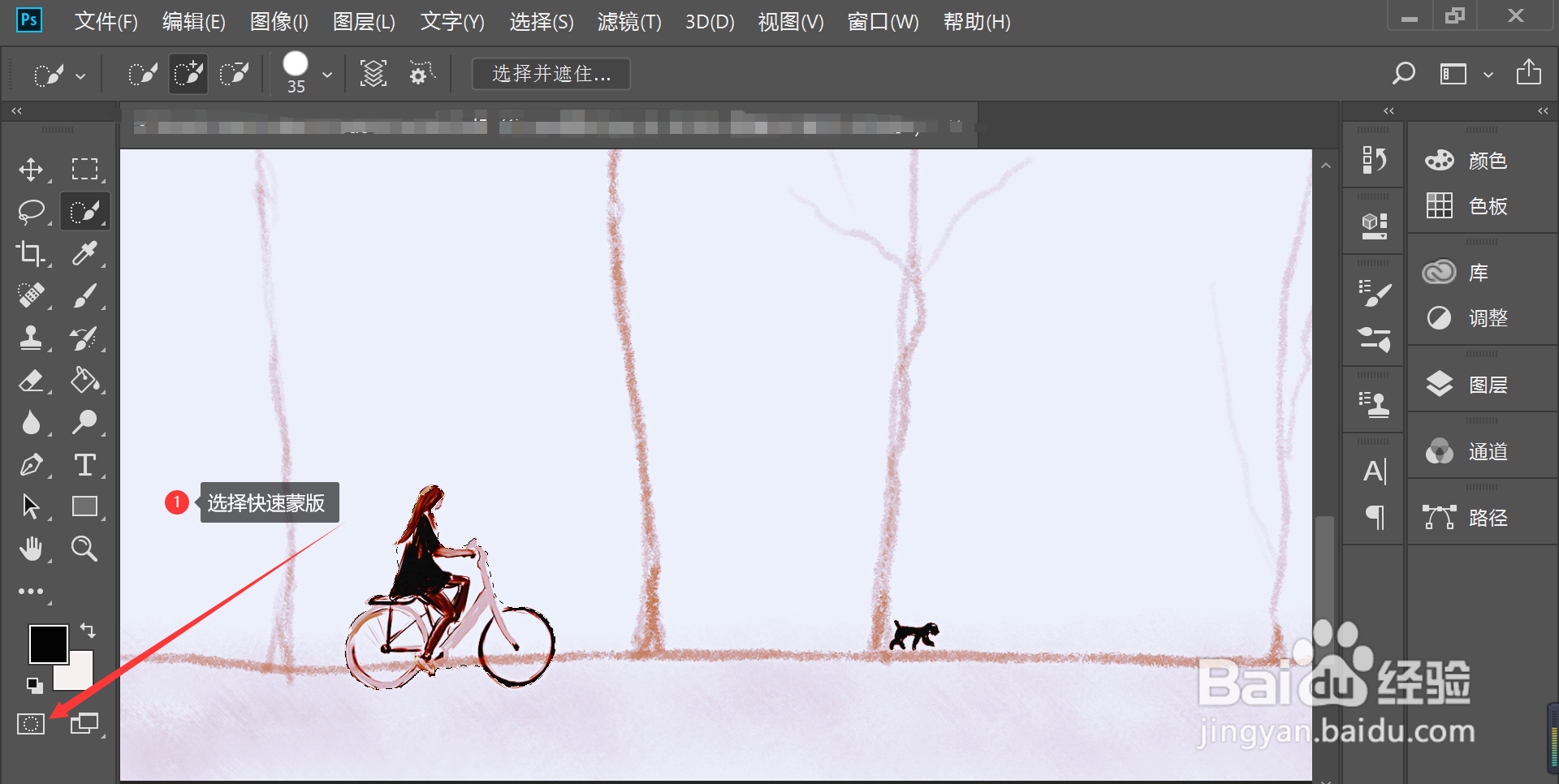
Task: Open the 路径 Paths panel
Action: point(1466,518)
